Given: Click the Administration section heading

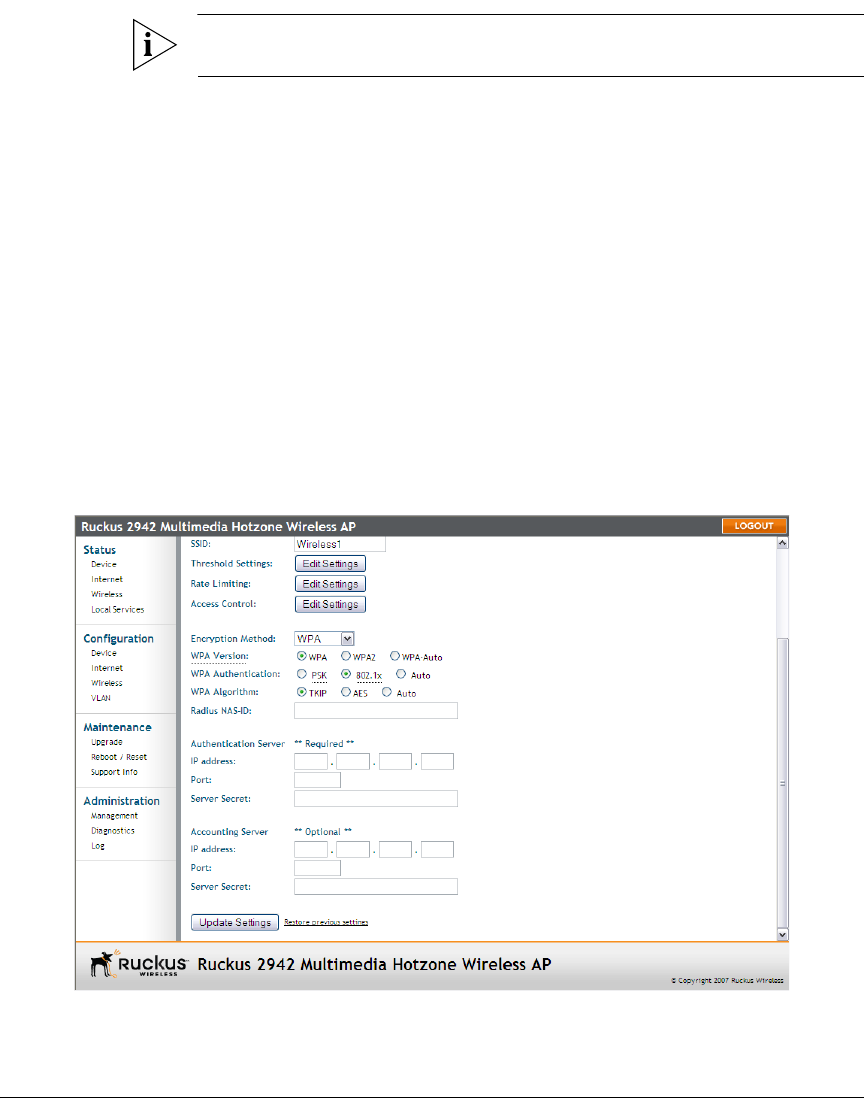Looking at the screenshot, I should point(121,801).
